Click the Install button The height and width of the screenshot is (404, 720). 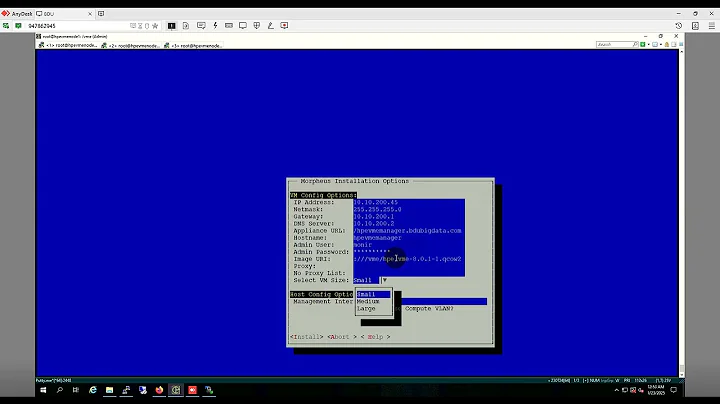point(307,337)
